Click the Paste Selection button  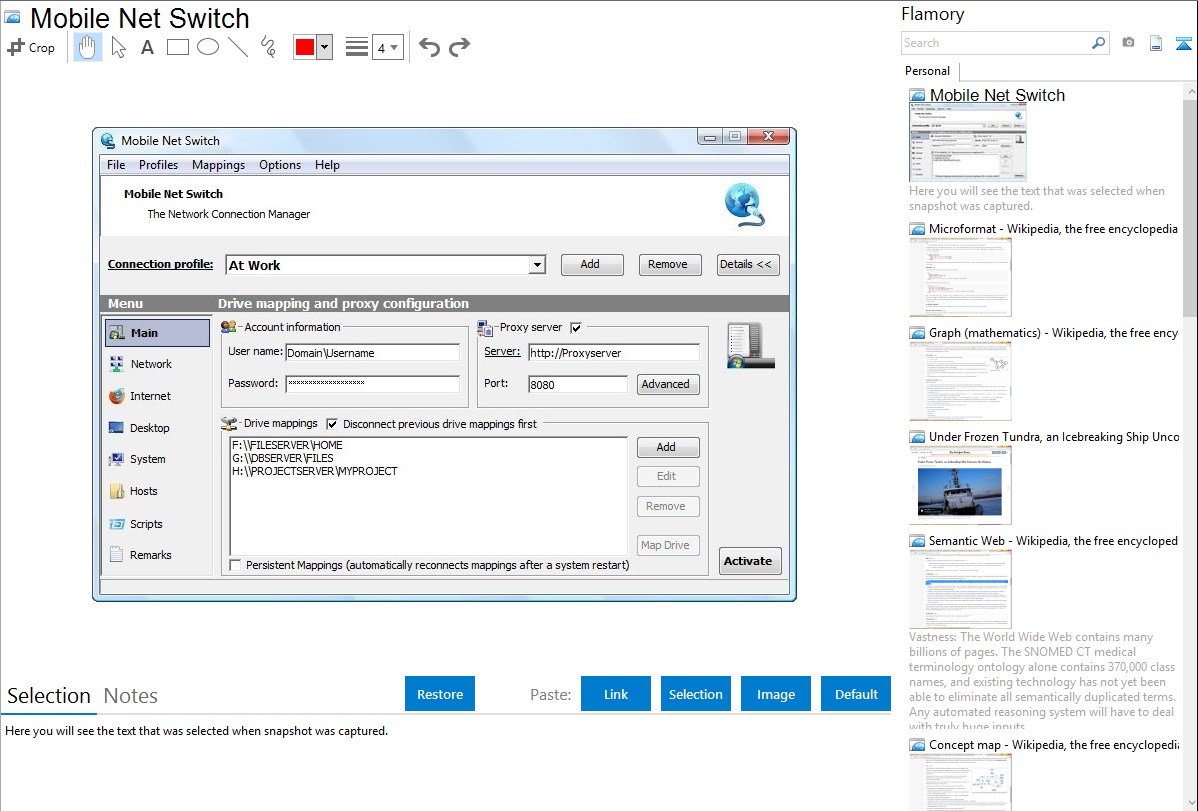coord(695,694)
